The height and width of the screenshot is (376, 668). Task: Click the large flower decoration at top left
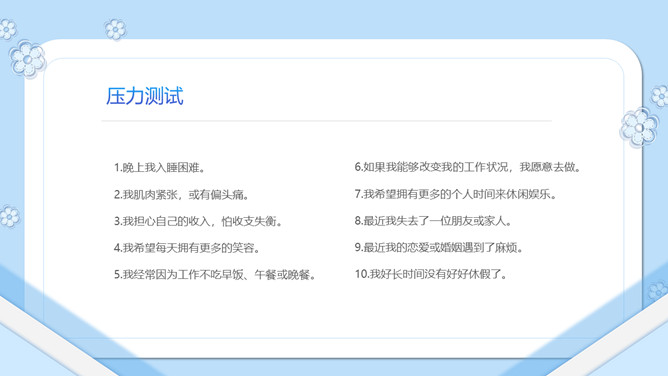[27, 60]
